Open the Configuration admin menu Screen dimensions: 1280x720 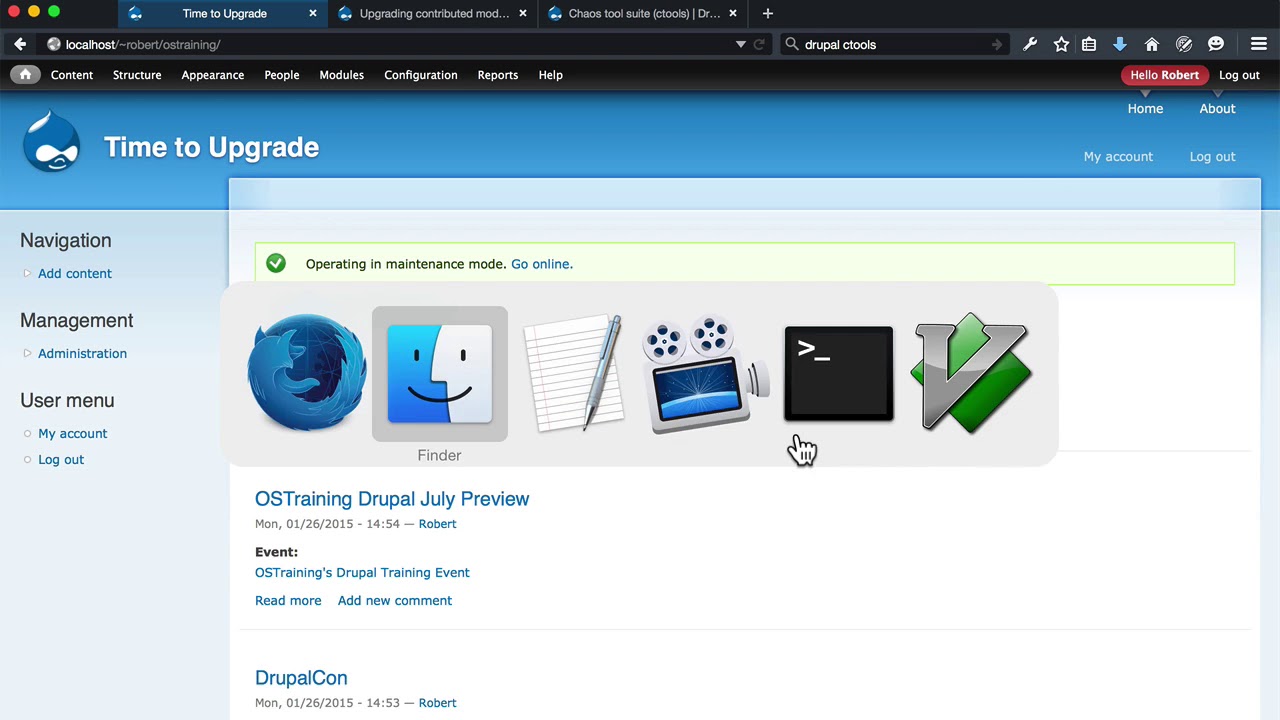pos(421,75)
